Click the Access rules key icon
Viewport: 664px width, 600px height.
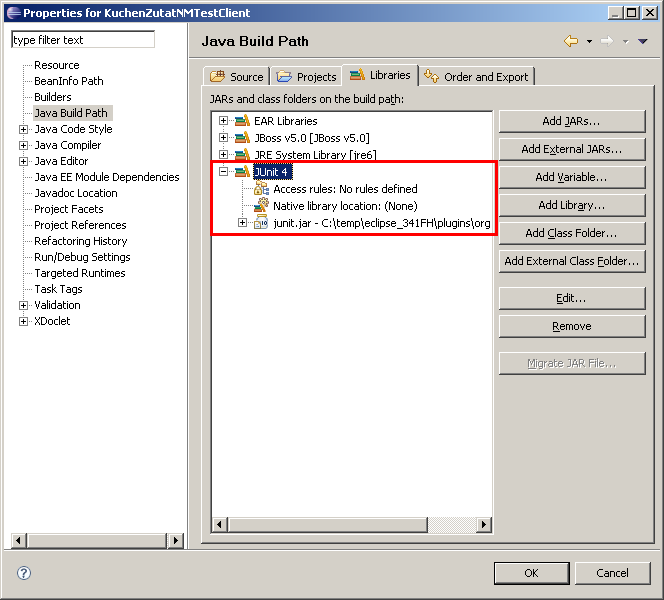tap(261, 189)
